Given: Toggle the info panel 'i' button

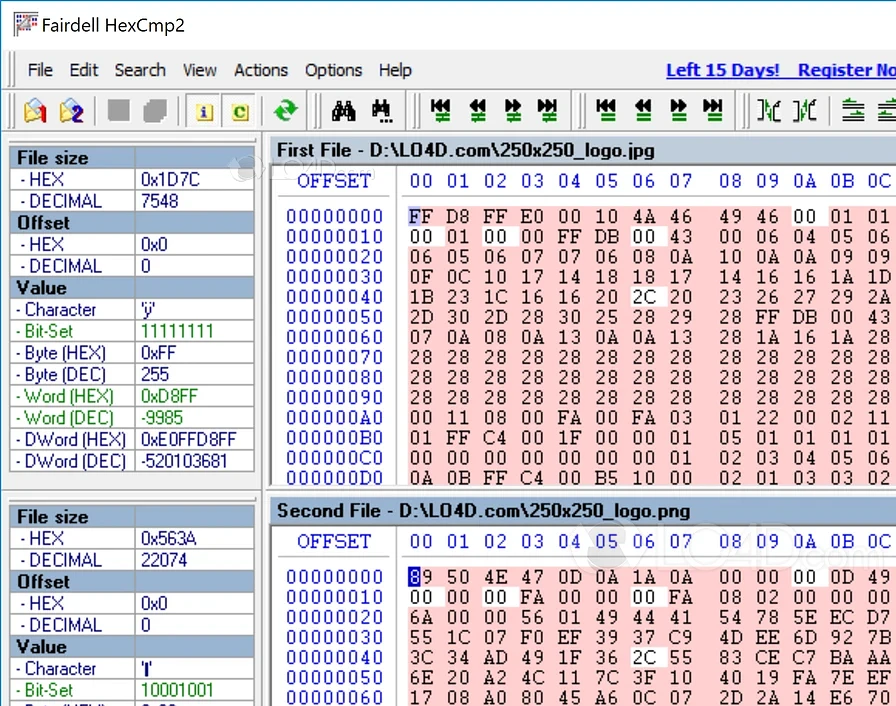Looking at the screenshot, I should [204, 112].
